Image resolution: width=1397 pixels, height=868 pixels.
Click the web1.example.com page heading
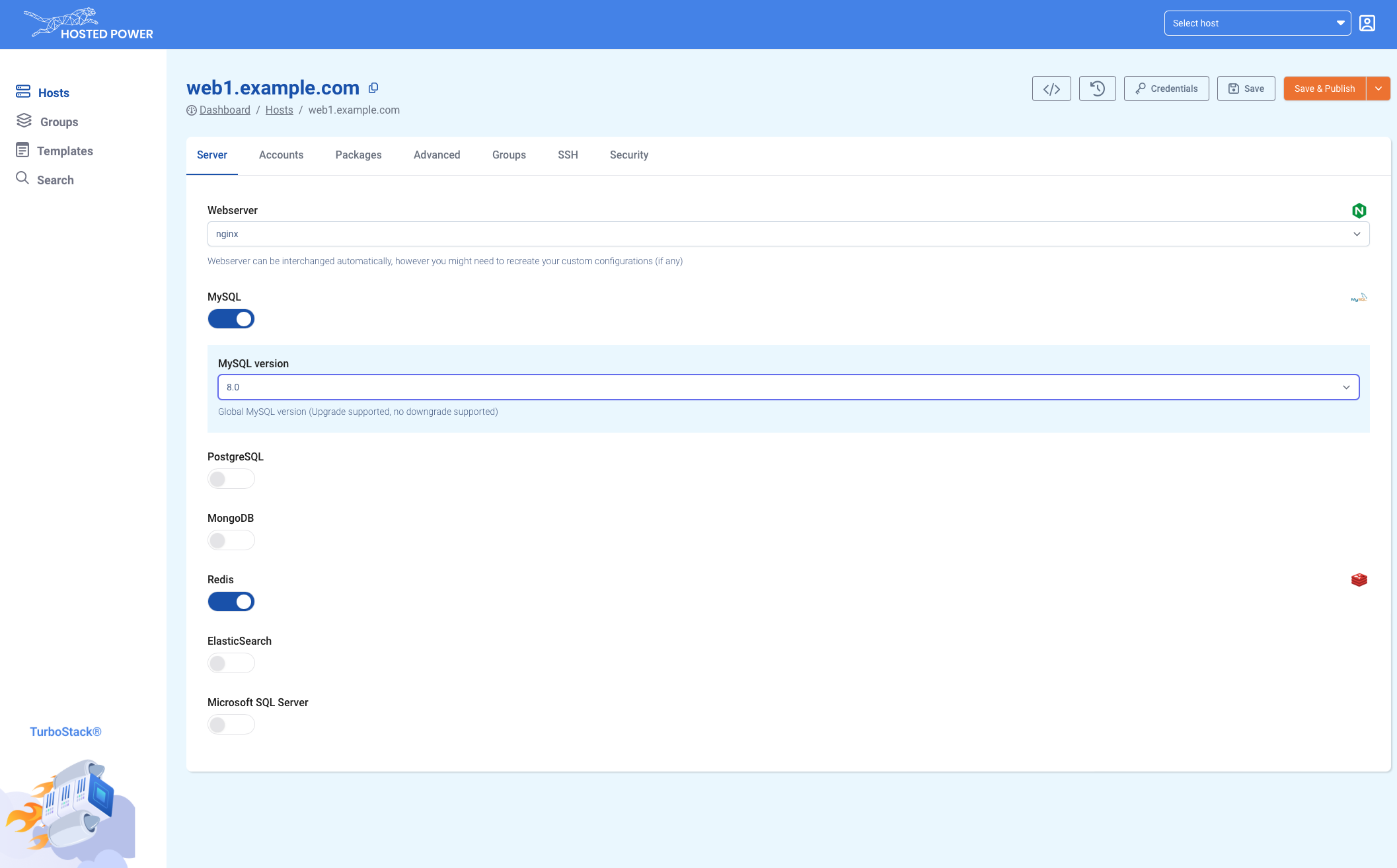tap(273, 88)
